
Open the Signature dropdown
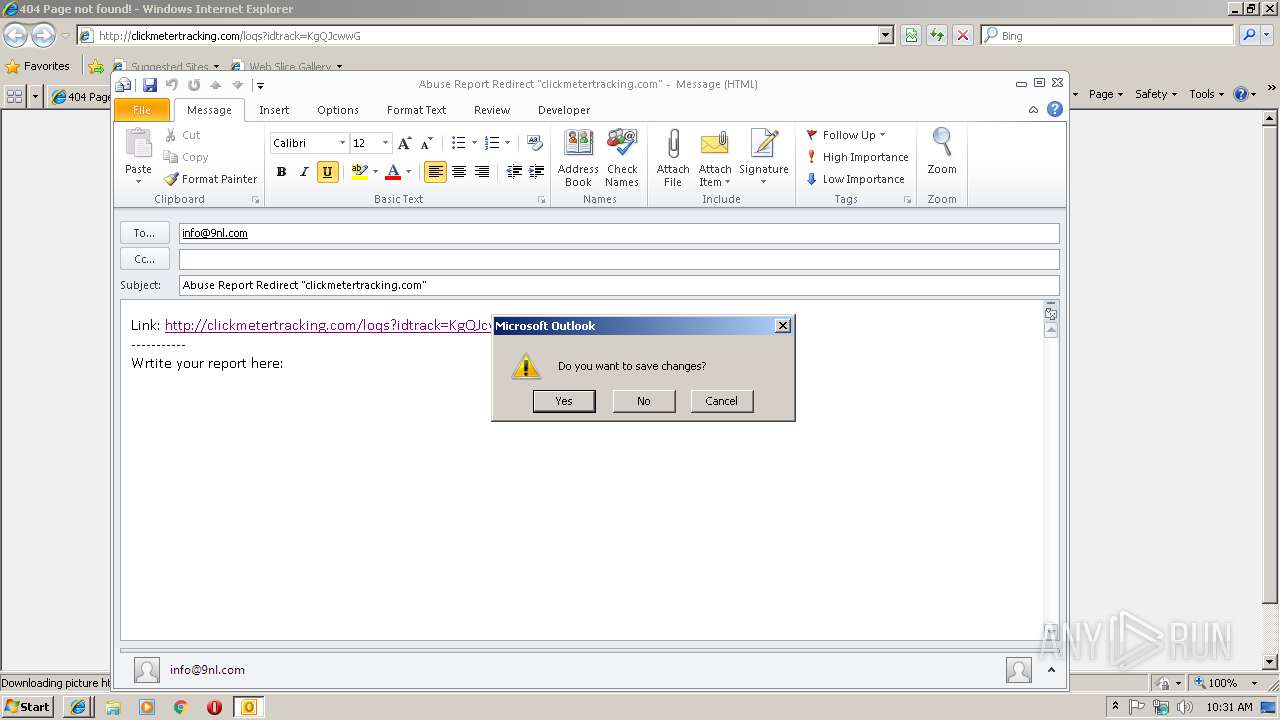pyautogui.click(x=764, y=158)
